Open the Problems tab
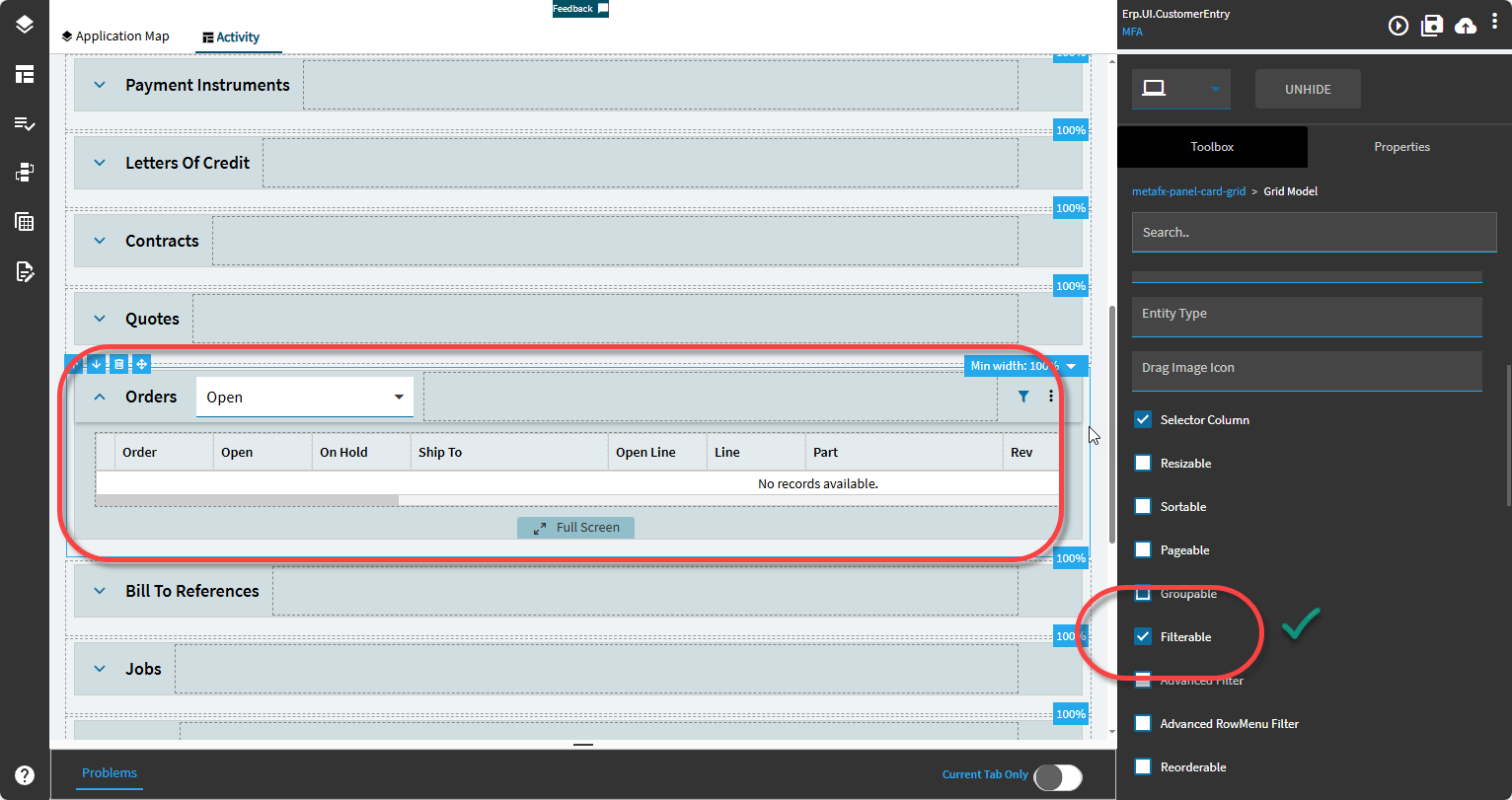Screen dimensions: 1512x800 click(110, 773)
